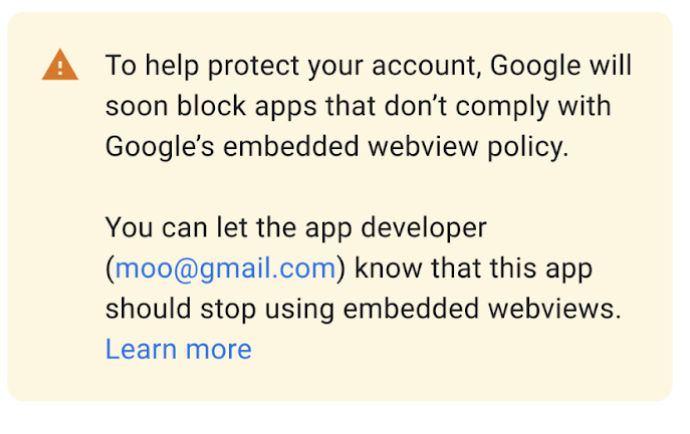Click the 'soon block apps' text line
Viewport: 690px width, 434px height.
tap(358, 107)
